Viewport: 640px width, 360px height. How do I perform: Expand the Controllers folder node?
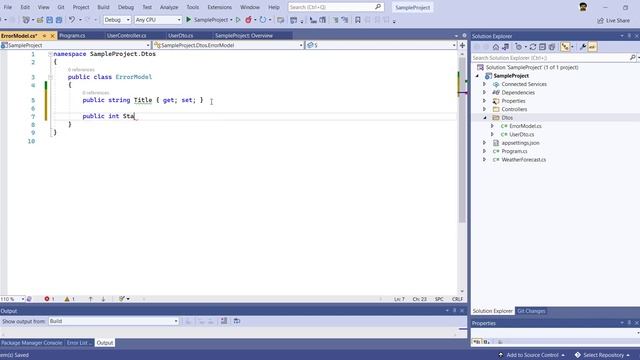[x=484, y=109]
